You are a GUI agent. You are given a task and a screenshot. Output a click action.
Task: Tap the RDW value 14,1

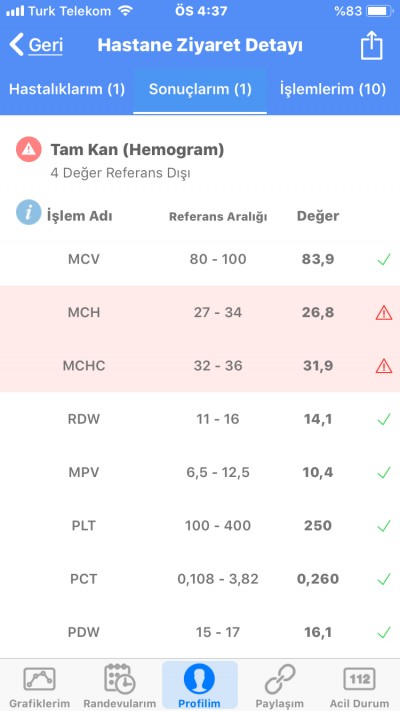[x=318, y=419]
